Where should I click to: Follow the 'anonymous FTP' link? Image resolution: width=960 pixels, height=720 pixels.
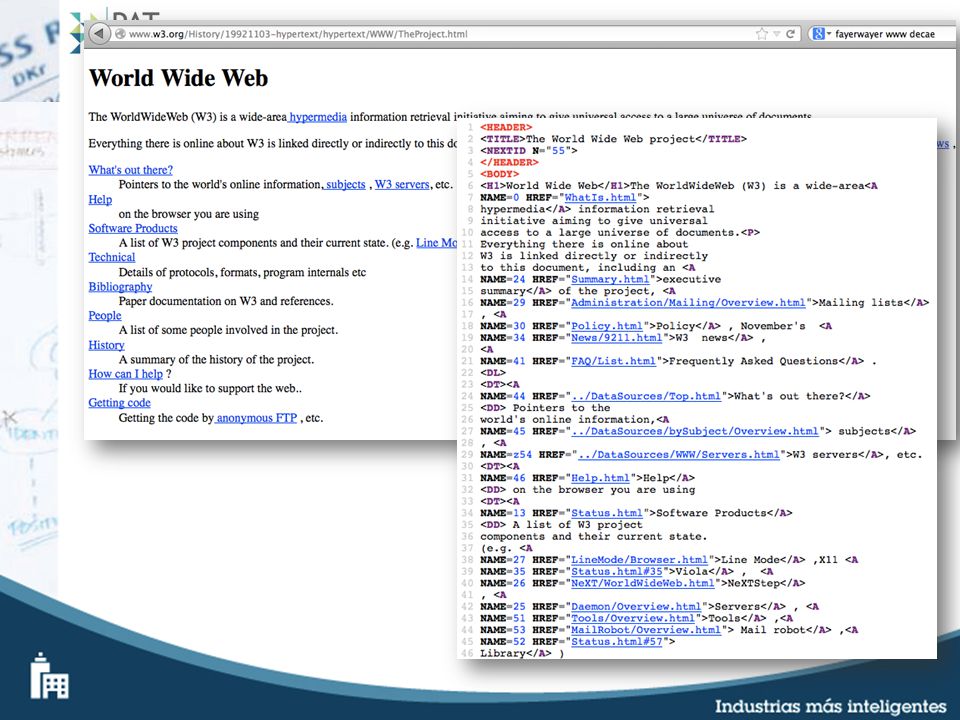(257, 418)
